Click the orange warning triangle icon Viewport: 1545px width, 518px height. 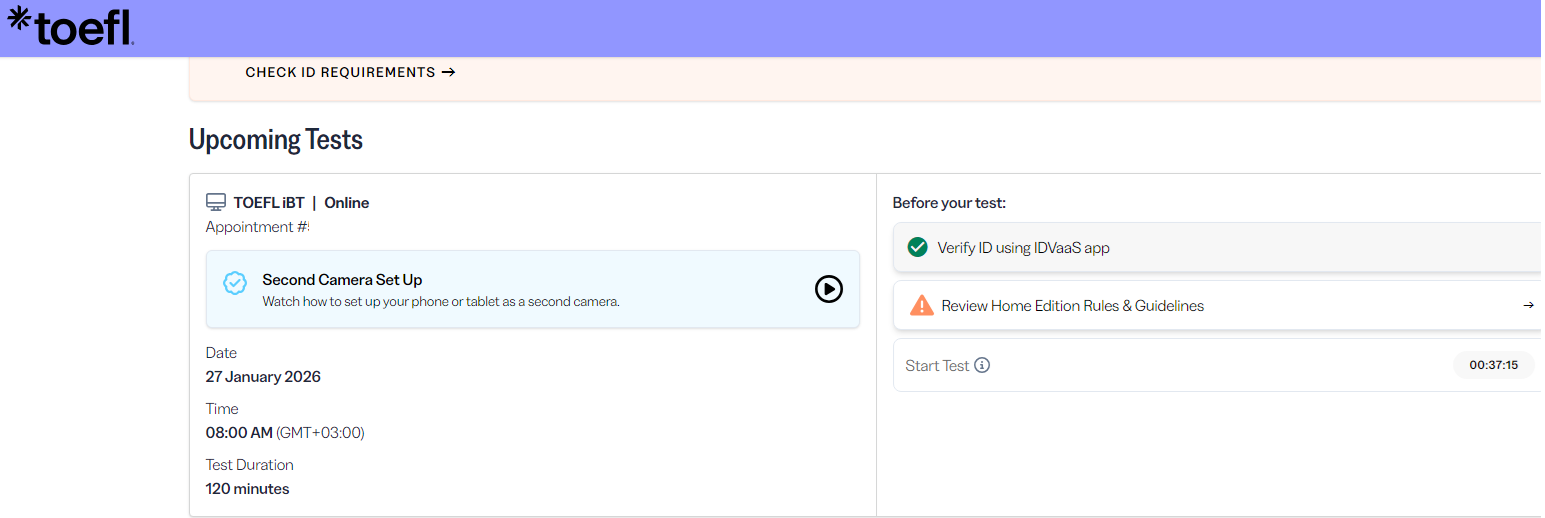pyautogui.click(x=921, y=305)
